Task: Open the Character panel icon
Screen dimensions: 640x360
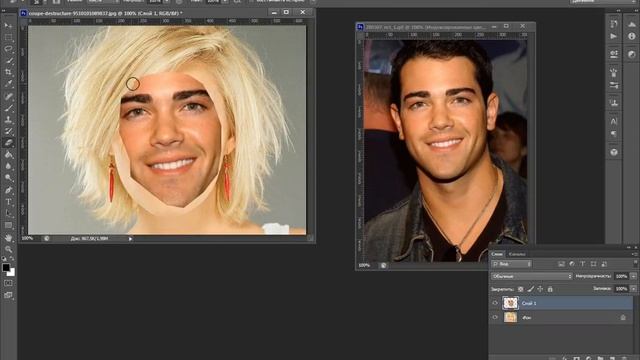Action: pos(613,121)
